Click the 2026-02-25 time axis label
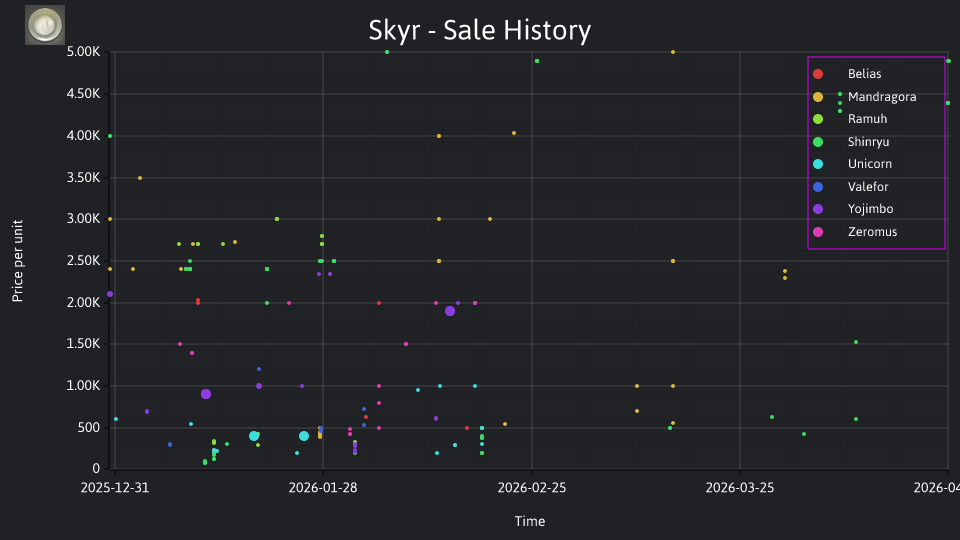The image size is (960, 540). tap(531, 488)
